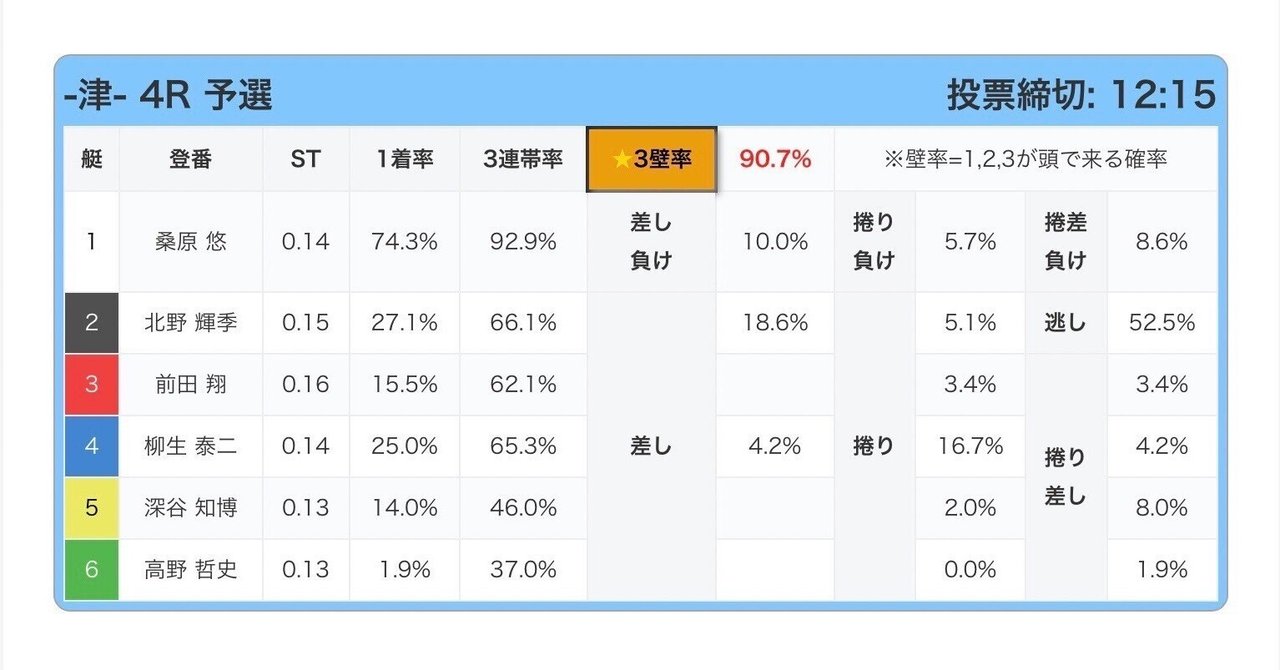Click racer name 高野 哲史

click(x=191, y=570)
